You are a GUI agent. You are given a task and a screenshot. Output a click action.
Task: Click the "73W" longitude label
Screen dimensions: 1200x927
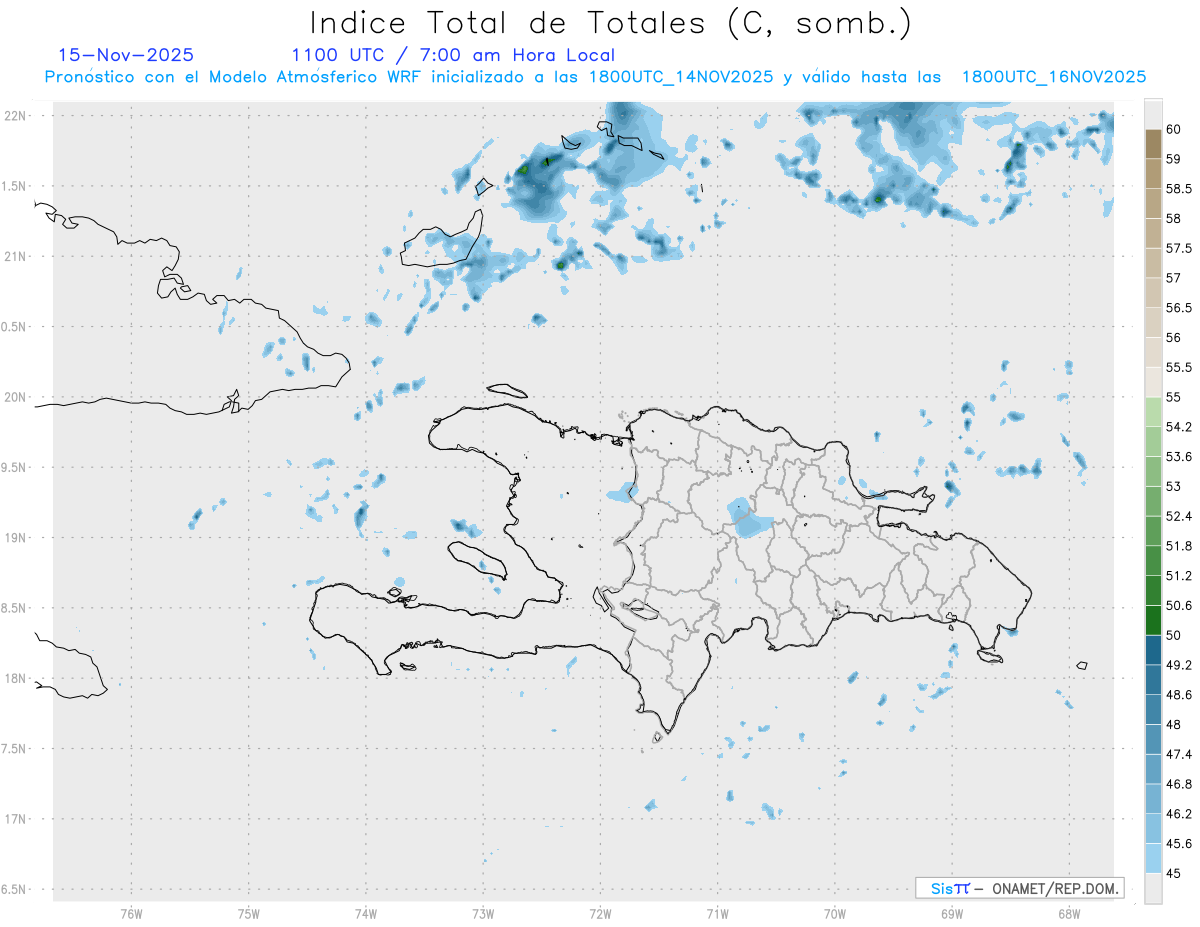(483, 914)
